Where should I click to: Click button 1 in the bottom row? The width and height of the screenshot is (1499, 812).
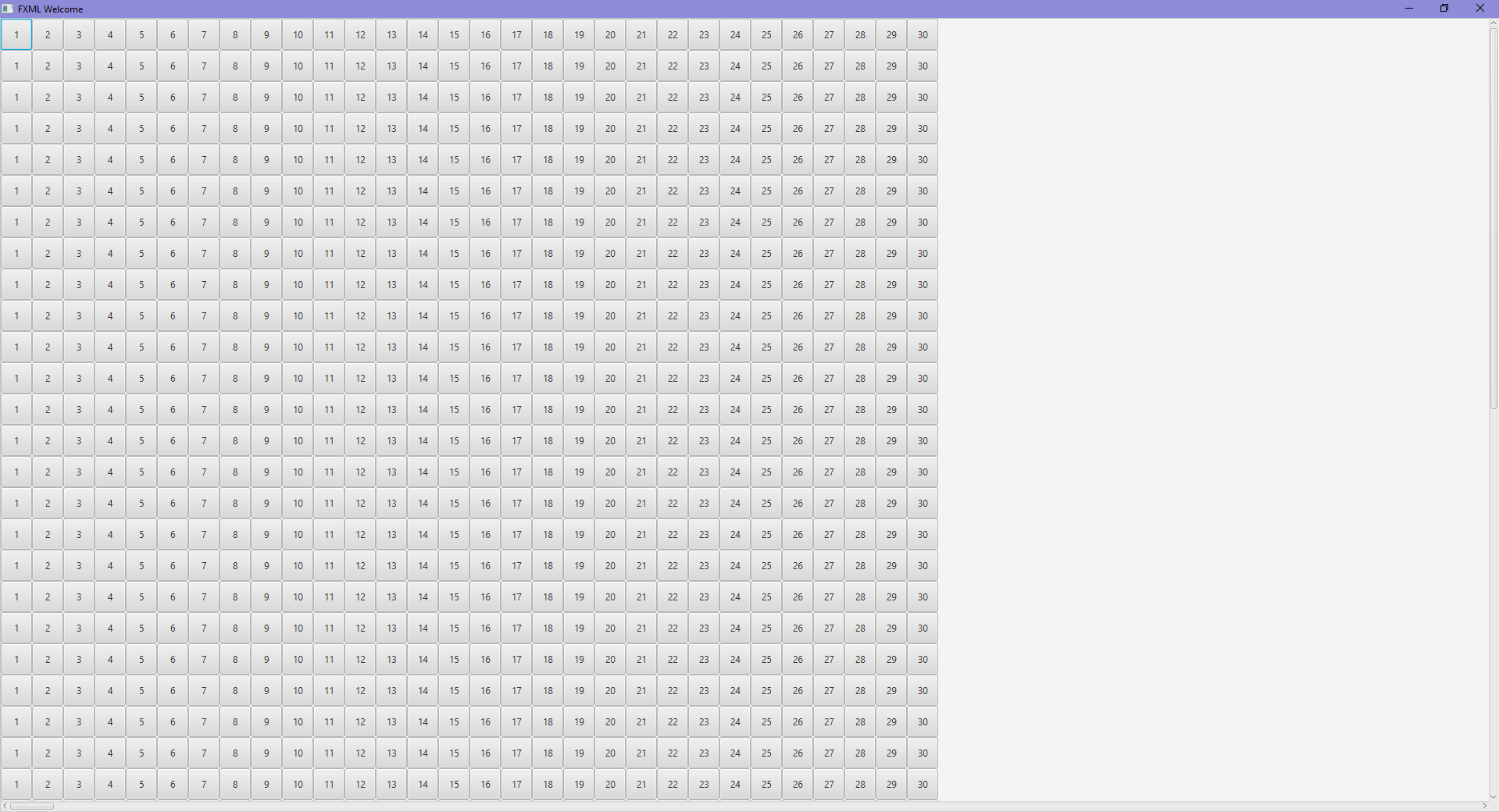point(16,784)
